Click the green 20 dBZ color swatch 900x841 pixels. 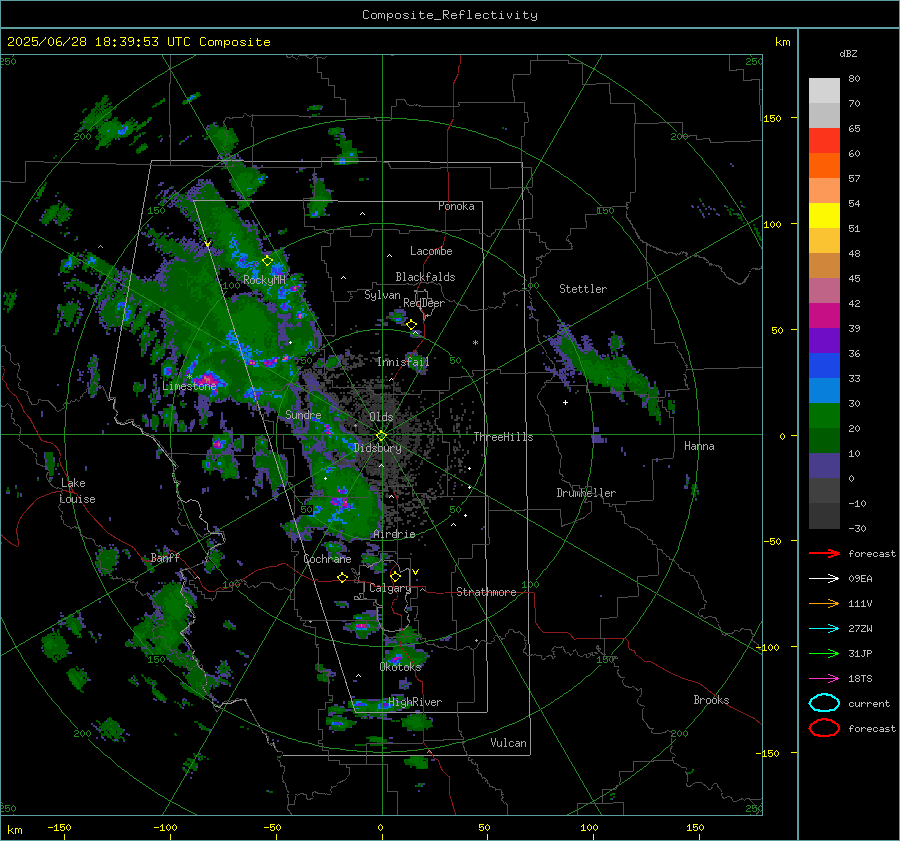pos(824,416)
